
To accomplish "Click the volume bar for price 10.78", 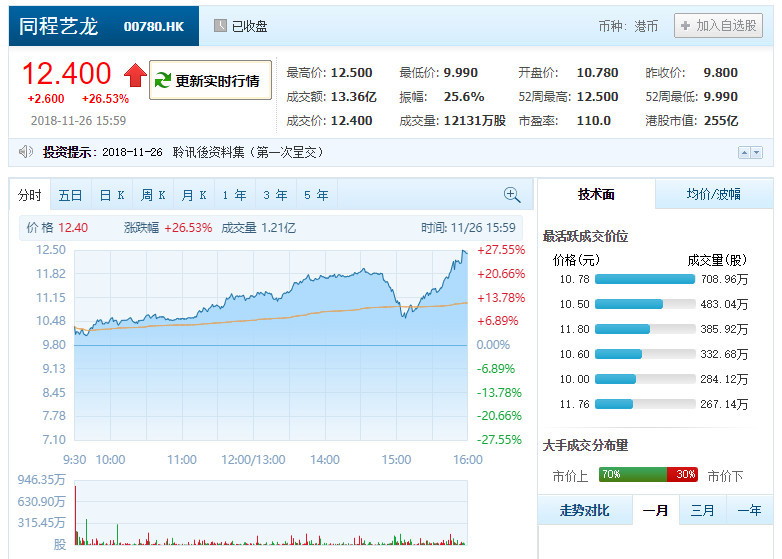I will click(645, 279).
